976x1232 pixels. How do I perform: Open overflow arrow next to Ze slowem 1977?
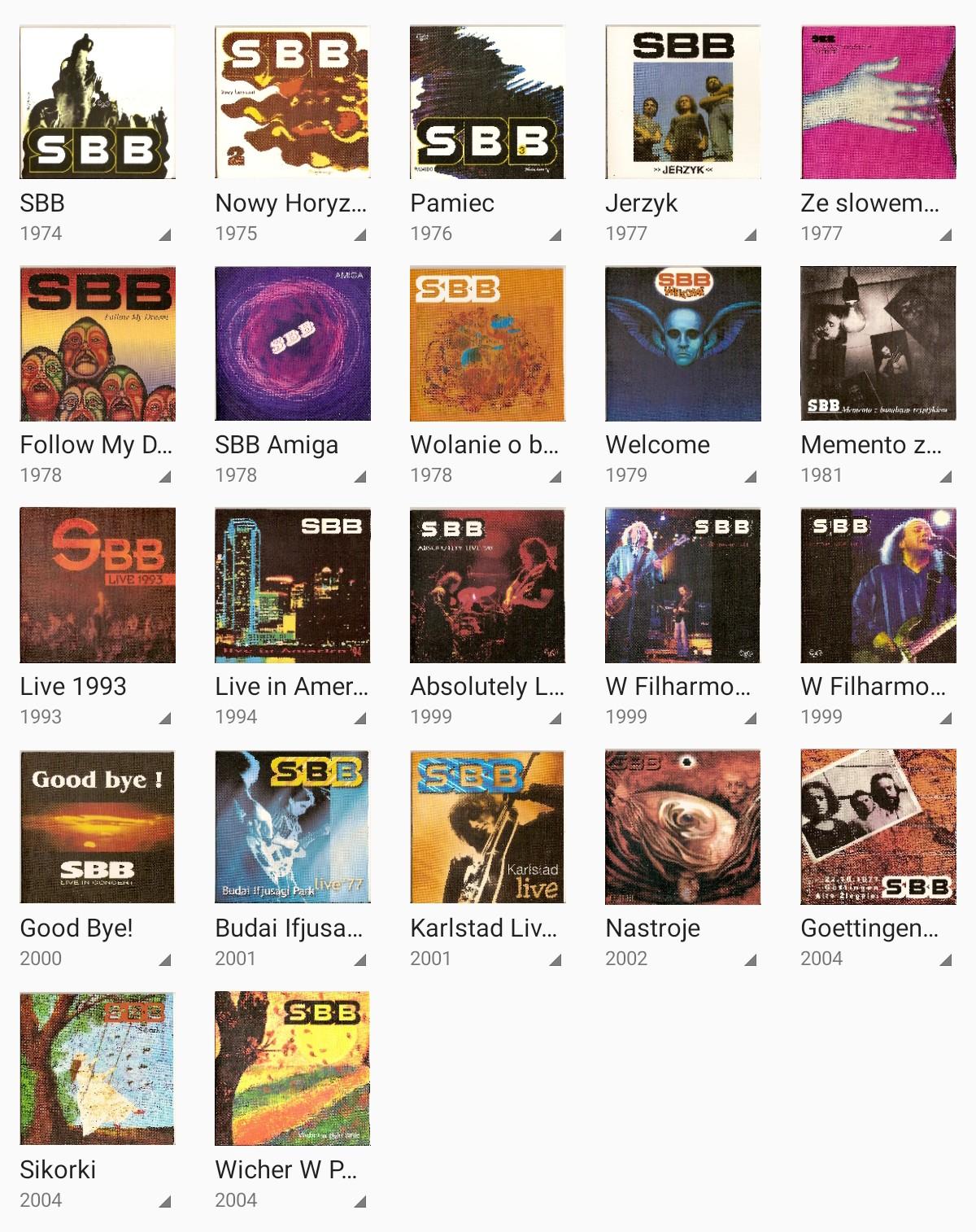[946, 235]
